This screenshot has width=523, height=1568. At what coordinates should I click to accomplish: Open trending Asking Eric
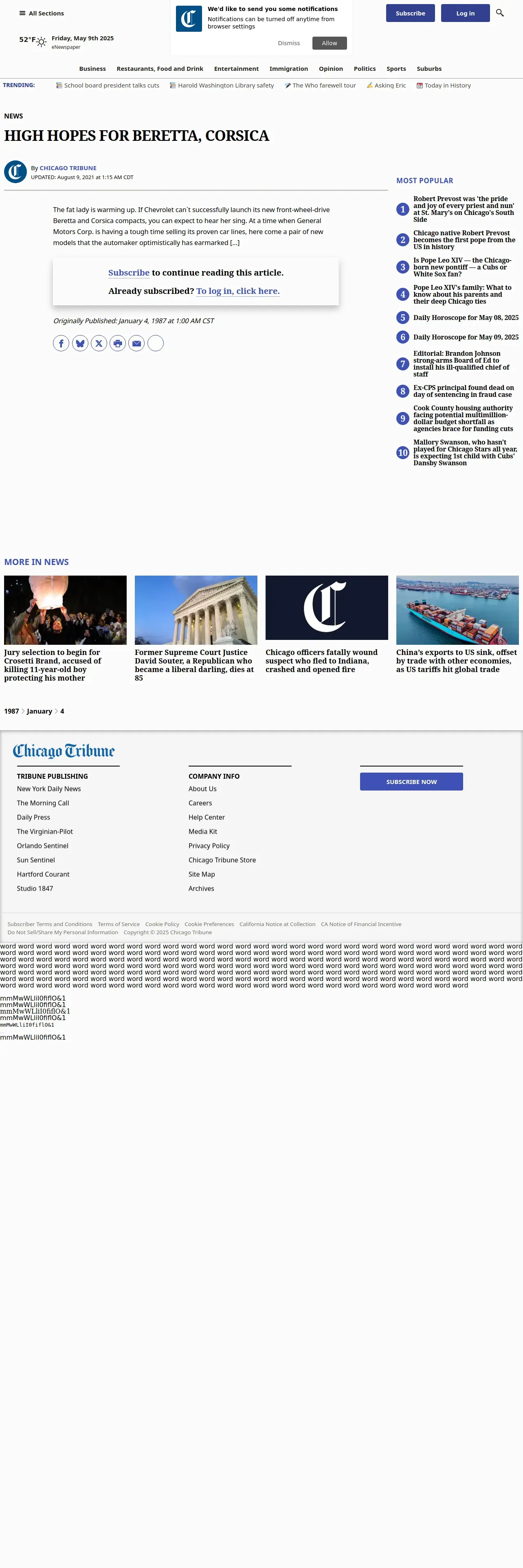click(x=386, y=86)
